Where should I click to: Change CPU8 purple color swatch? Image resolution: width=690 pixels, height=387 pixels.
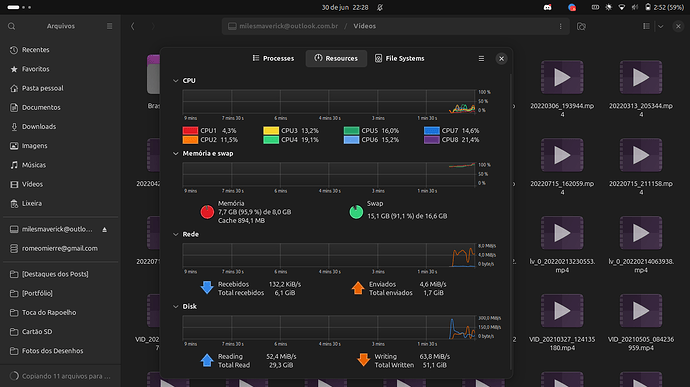[x=432, y=140]
